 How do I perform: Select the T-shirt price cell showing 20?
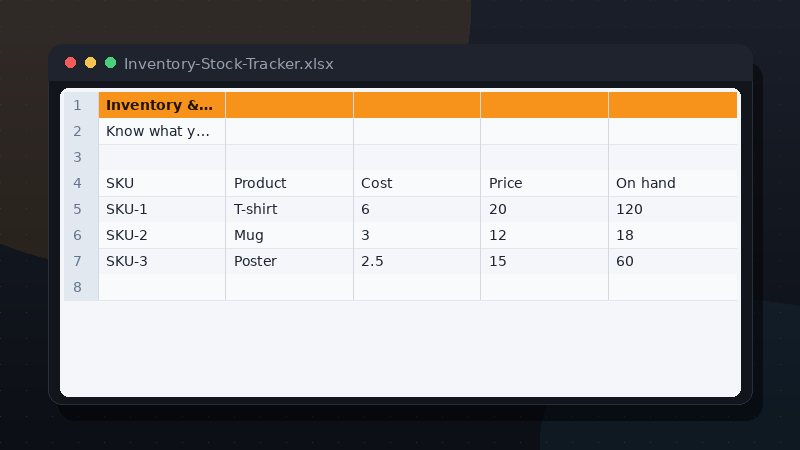pos(544,209)
